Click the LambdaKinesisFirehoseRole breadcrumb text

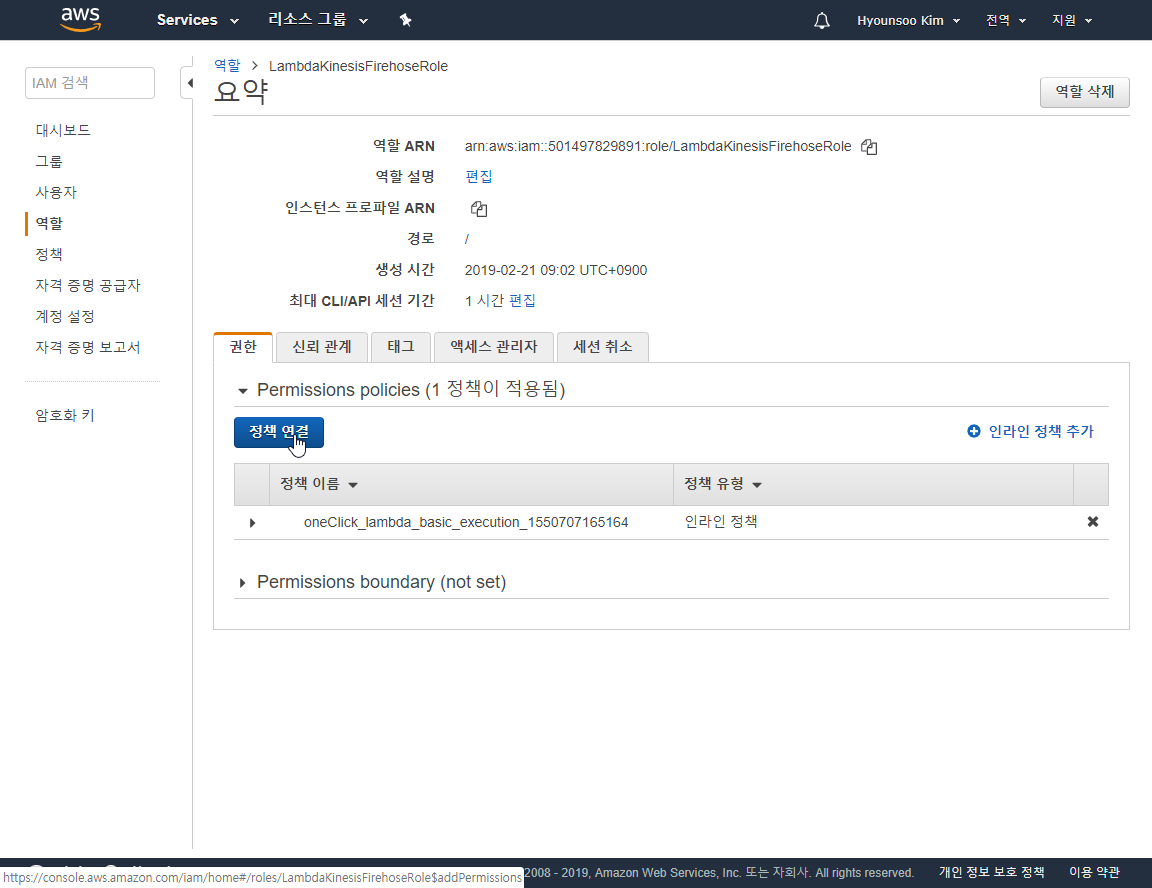pyautogui.click(x=359, y=66)
